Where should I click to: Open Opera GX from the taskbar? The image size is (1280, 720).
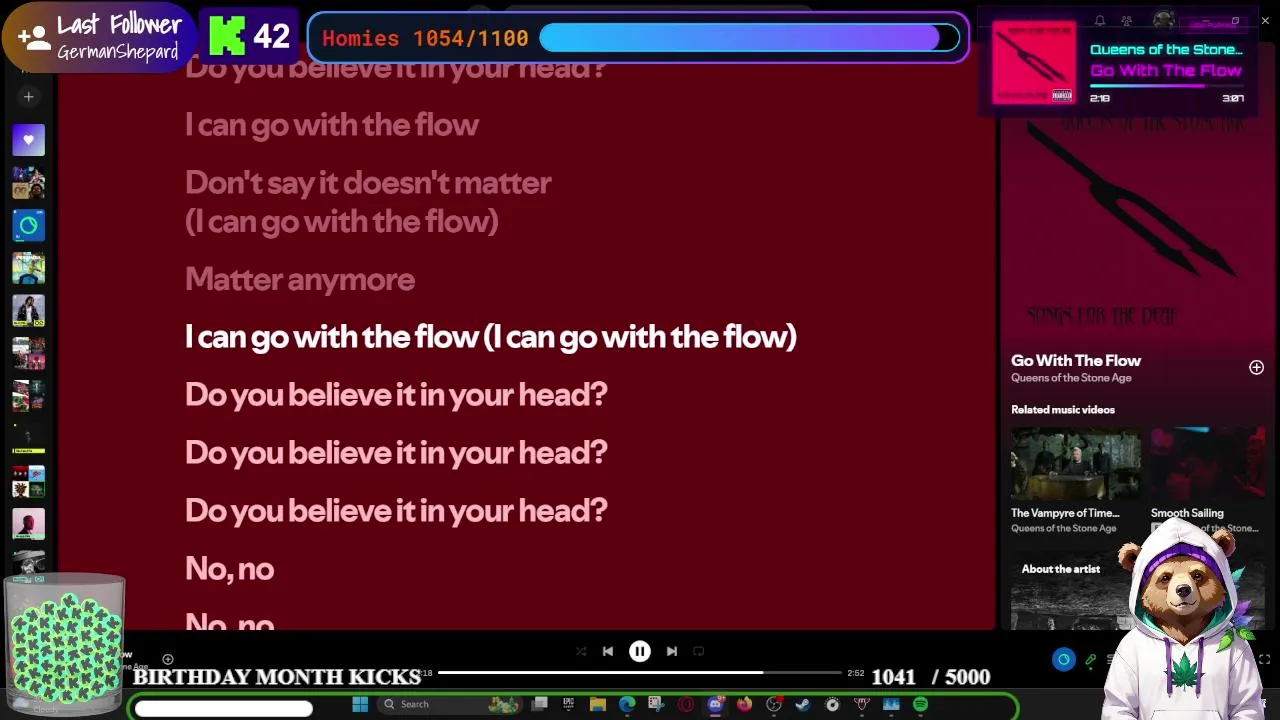click(686, 704)
